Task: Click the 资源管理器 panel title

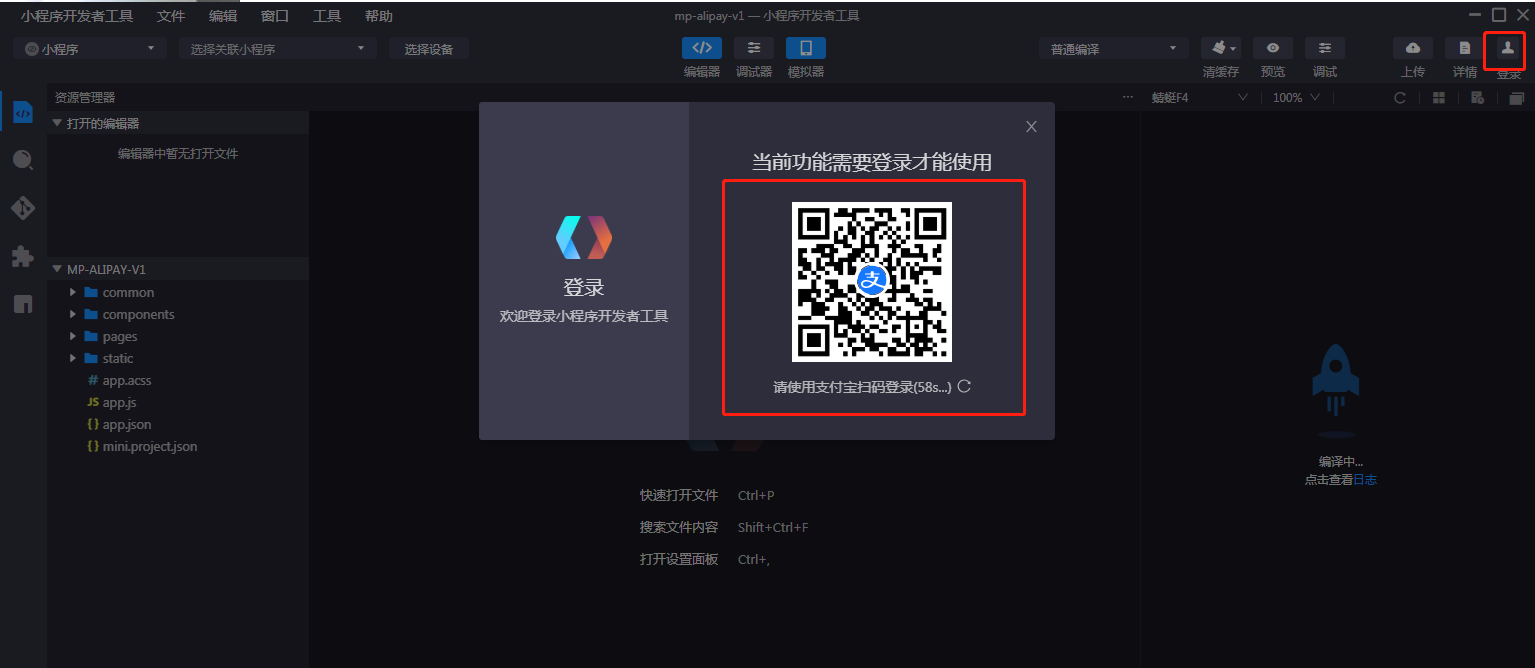Action: 85,98
